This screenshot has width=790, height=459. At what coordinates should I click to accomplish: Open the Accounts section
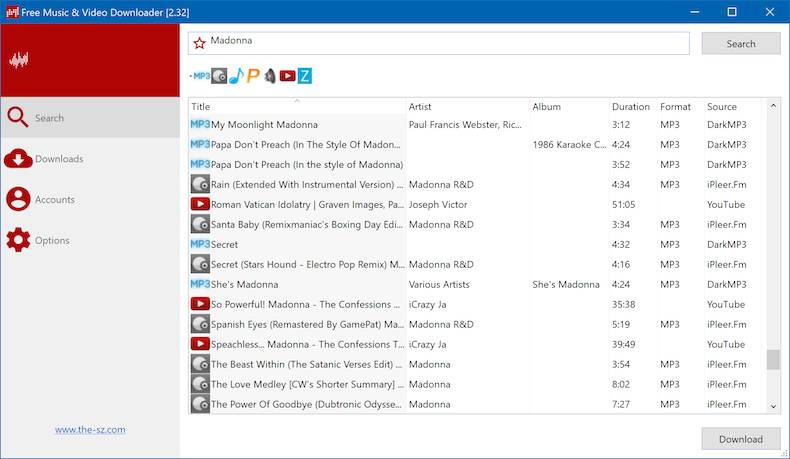(55, 200)
